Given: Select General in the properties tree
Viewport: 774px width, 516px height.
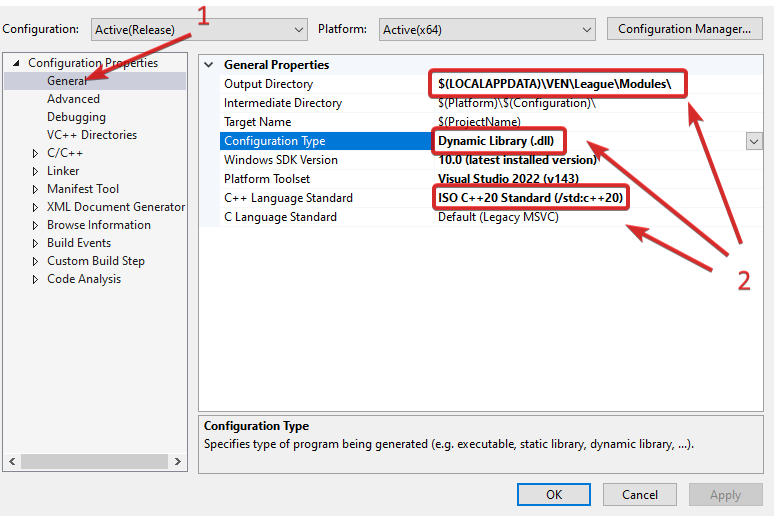Looking at the screenshot, I should [67, 81].
